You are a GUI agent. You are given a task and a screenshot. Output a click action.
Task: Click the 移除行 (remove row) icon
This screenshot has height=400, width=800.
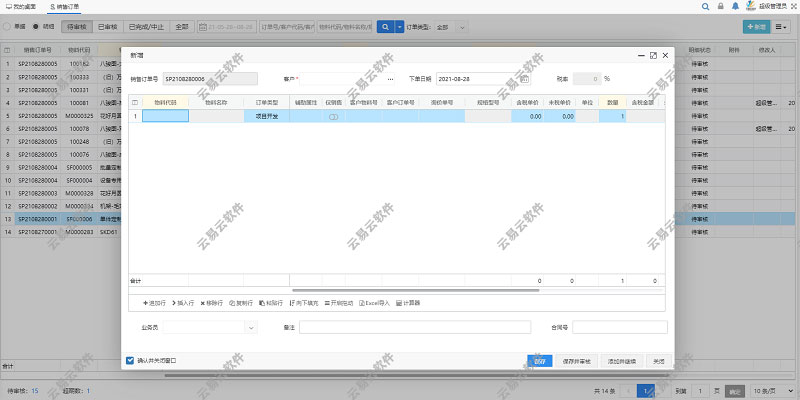pyautogui.click(x=203, y=302)
